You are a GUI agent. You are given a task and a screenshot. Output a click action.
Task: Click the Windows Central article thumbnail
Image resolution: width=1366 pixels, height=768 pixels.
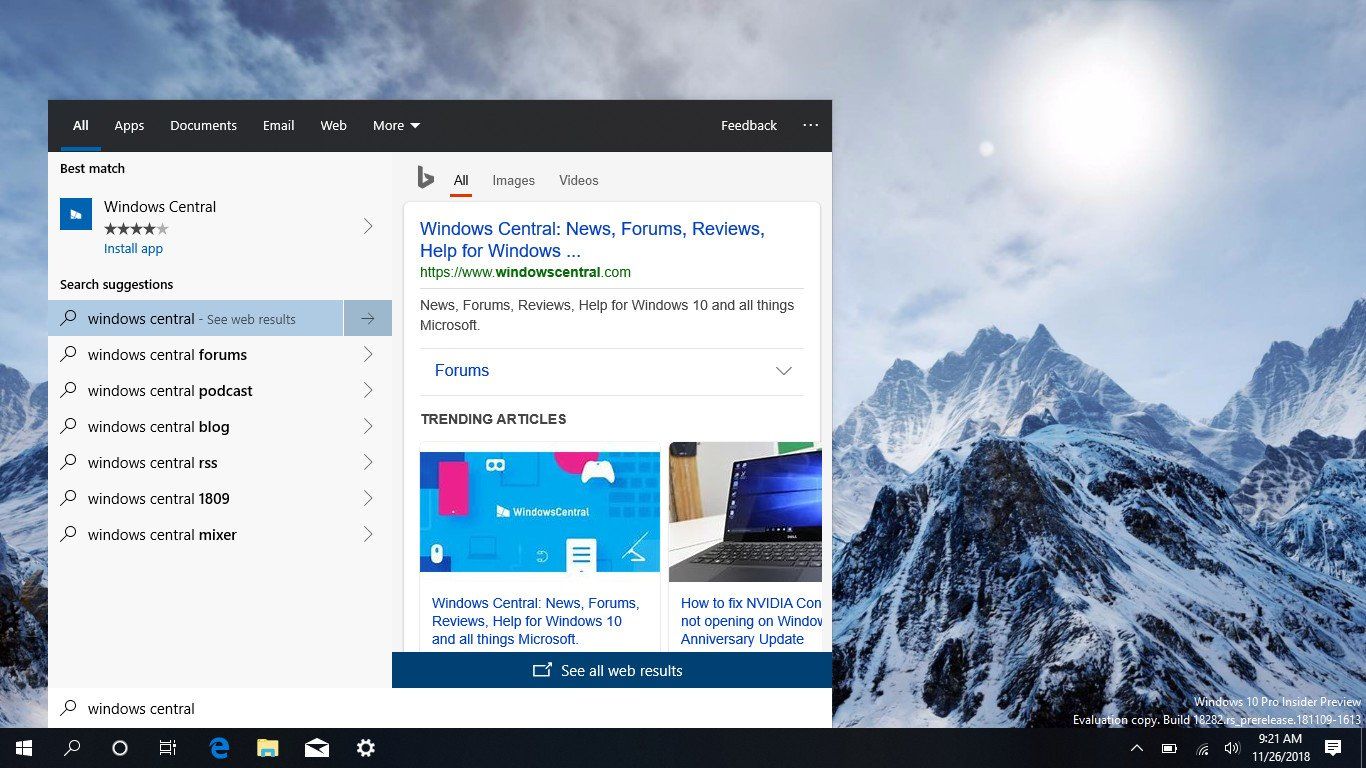(x=540, y=511)
